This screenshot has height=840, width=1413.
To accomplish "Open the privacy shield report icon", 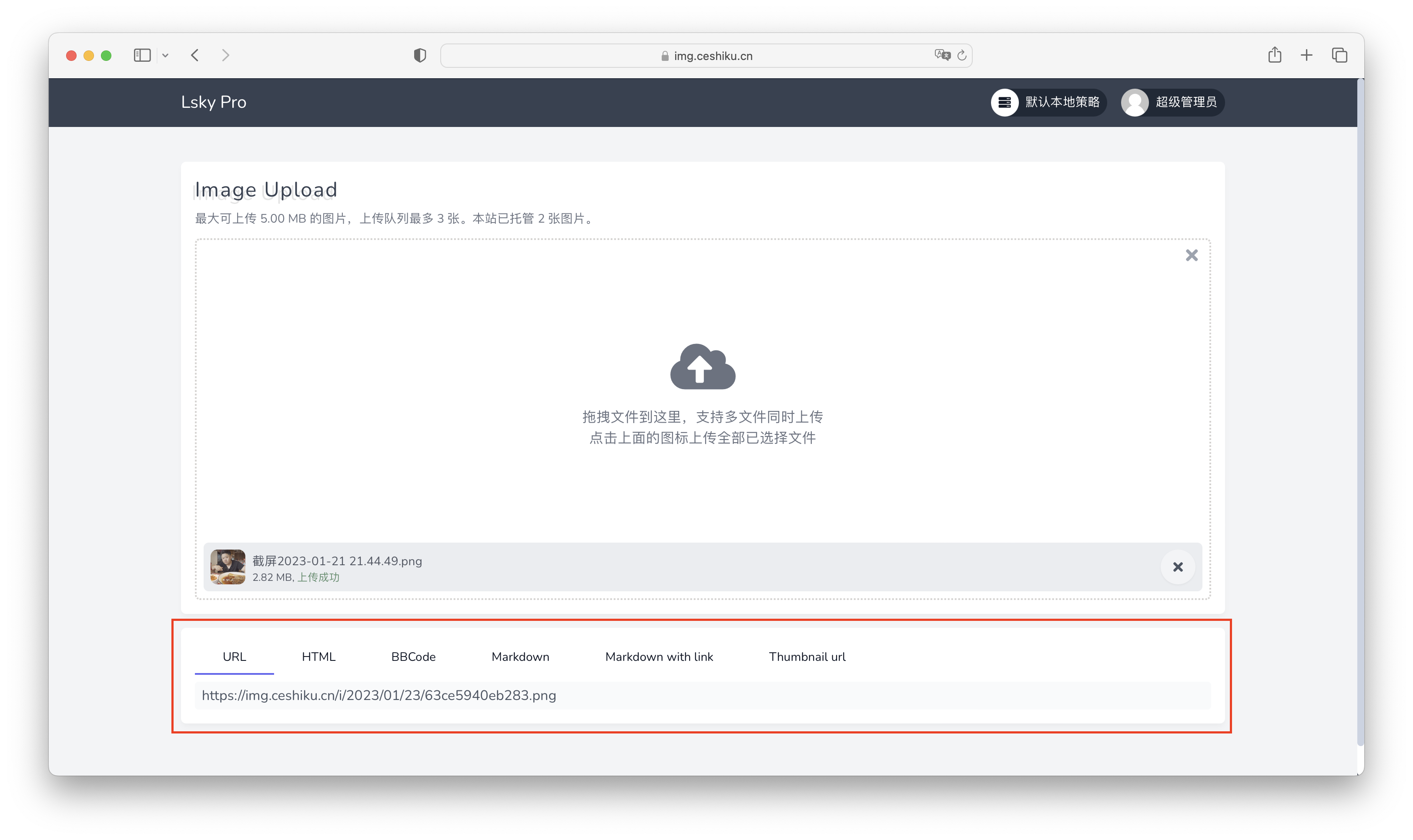I will pos(420,56).
